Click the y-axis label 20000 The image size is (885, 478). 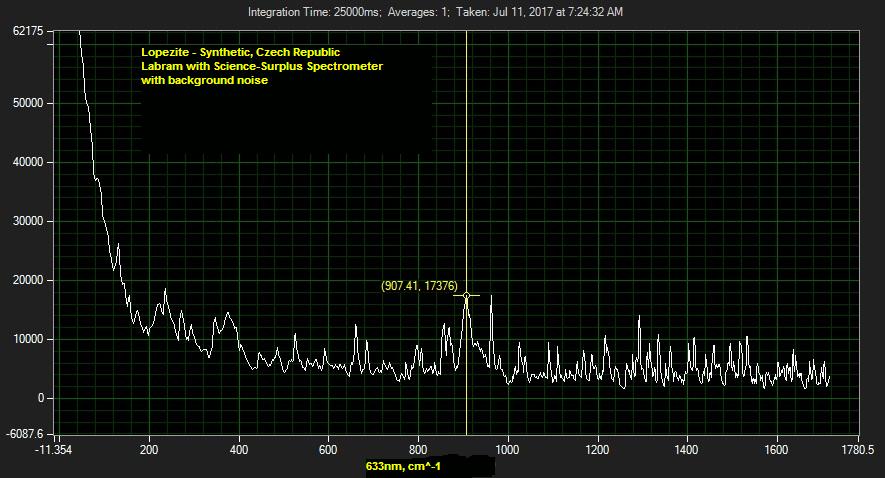click(28, 280)
